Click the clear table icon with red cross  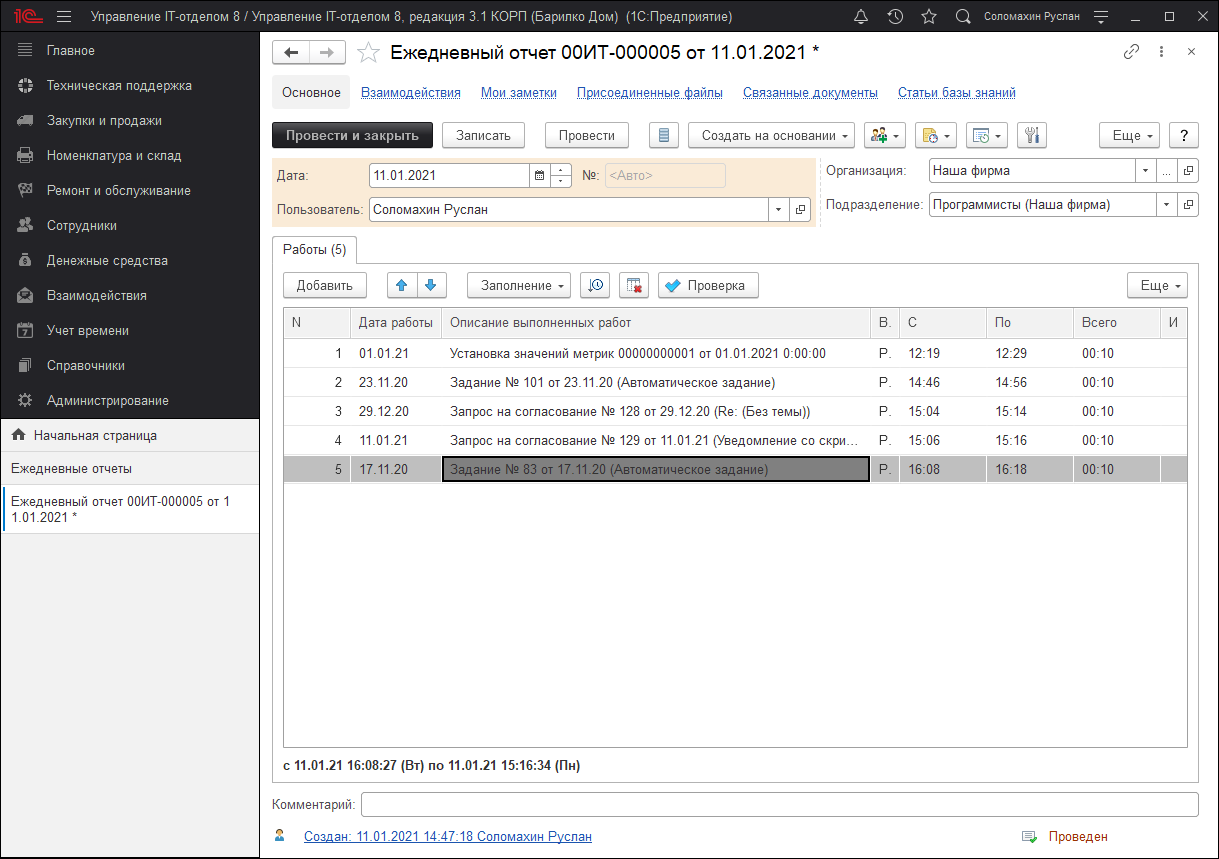[634, 285]
